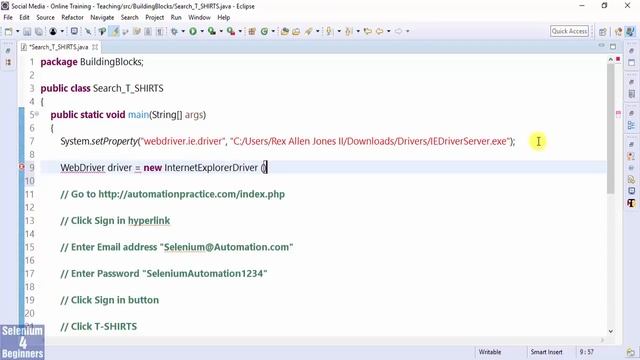
Task: Click the Debug gear toolbar icon
Action: pos(174,31)
